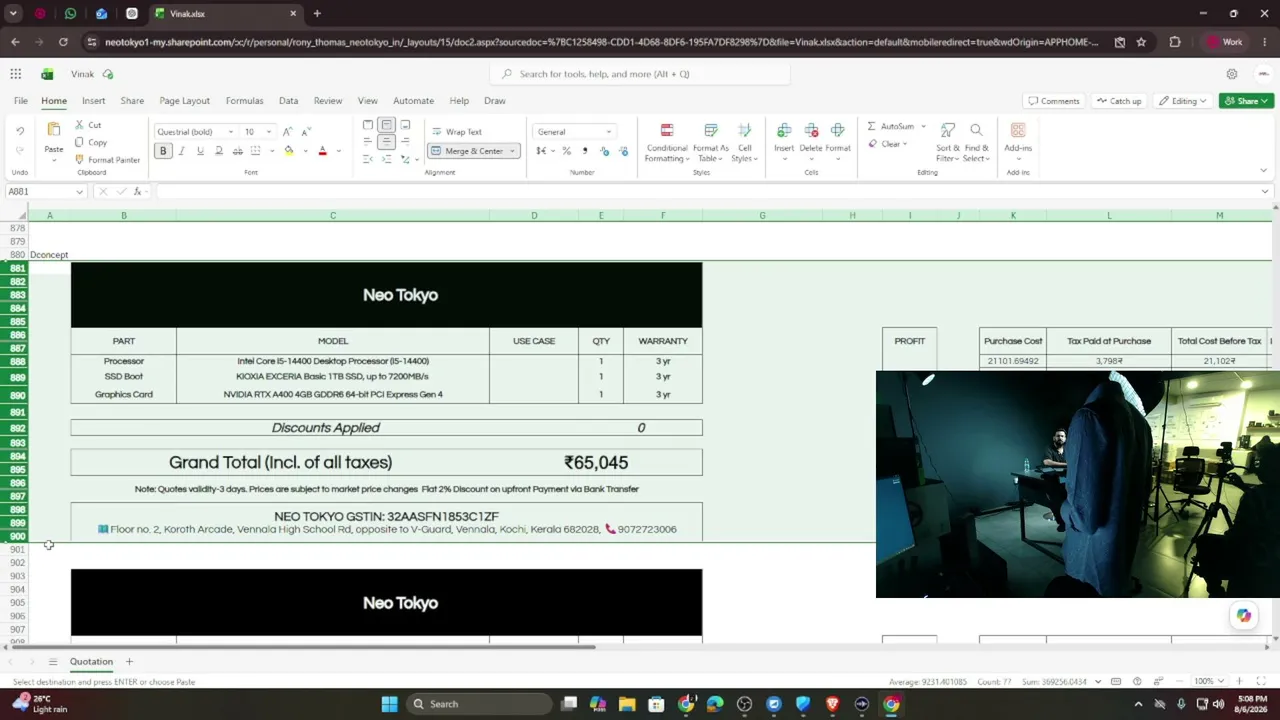This screenshot has height=720, width=1280.
Task: Expand the Merge & Center dropdown arrow
Action: click(512, 151)
